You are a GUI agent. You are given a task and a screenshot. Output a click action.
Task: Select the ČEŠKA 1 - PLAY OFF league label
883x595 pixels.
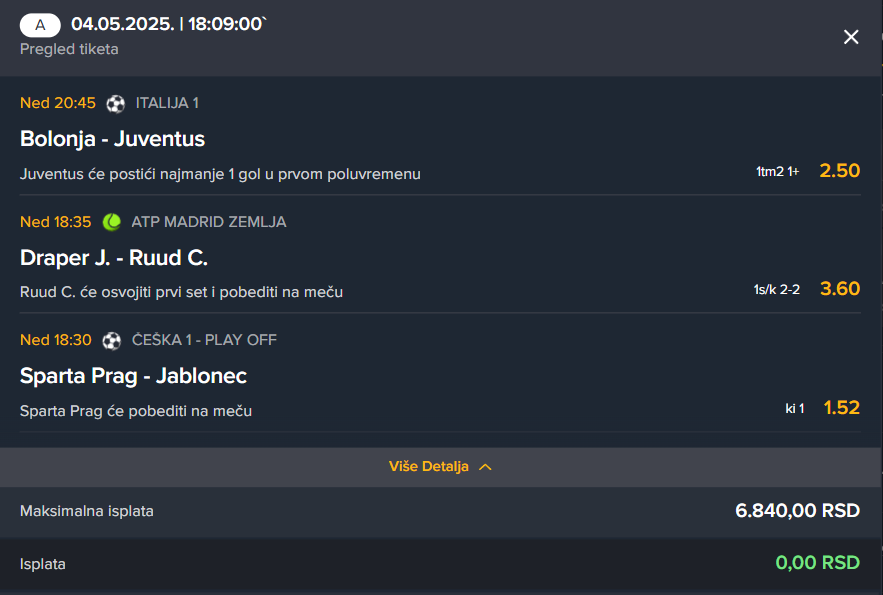pos(204,340)
